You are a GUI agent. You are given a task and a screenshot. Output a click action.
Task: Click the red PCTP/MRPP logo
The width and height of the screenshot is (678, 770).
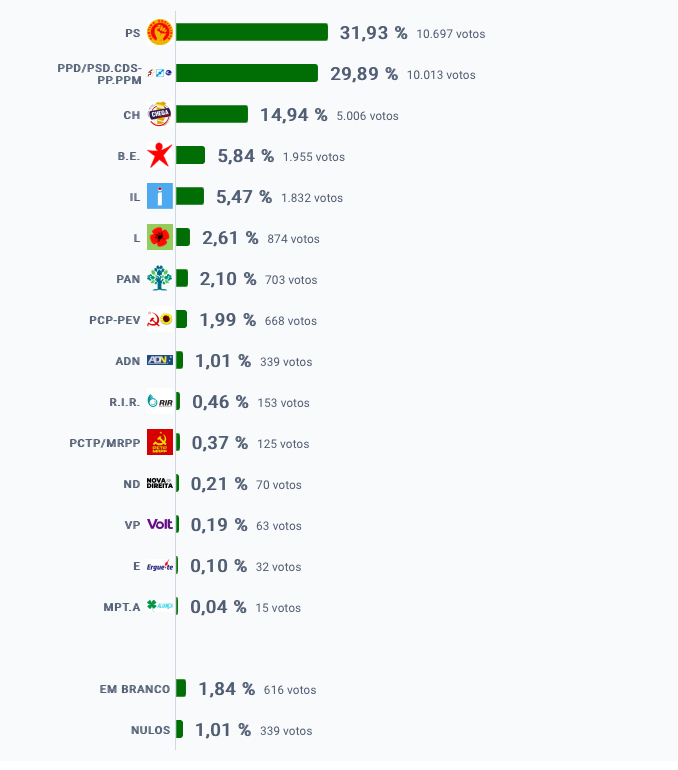[x=160, y=442]
